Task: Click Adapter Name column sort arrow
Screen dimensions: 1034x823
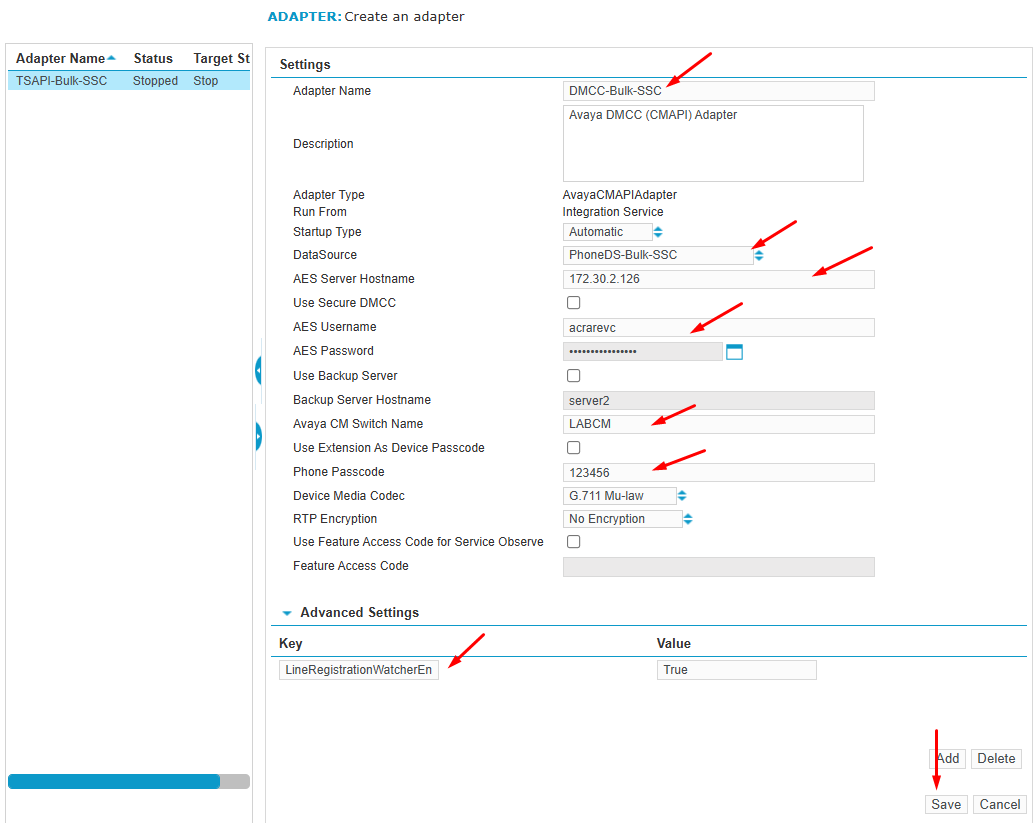Action: click(x=111, y=58)
